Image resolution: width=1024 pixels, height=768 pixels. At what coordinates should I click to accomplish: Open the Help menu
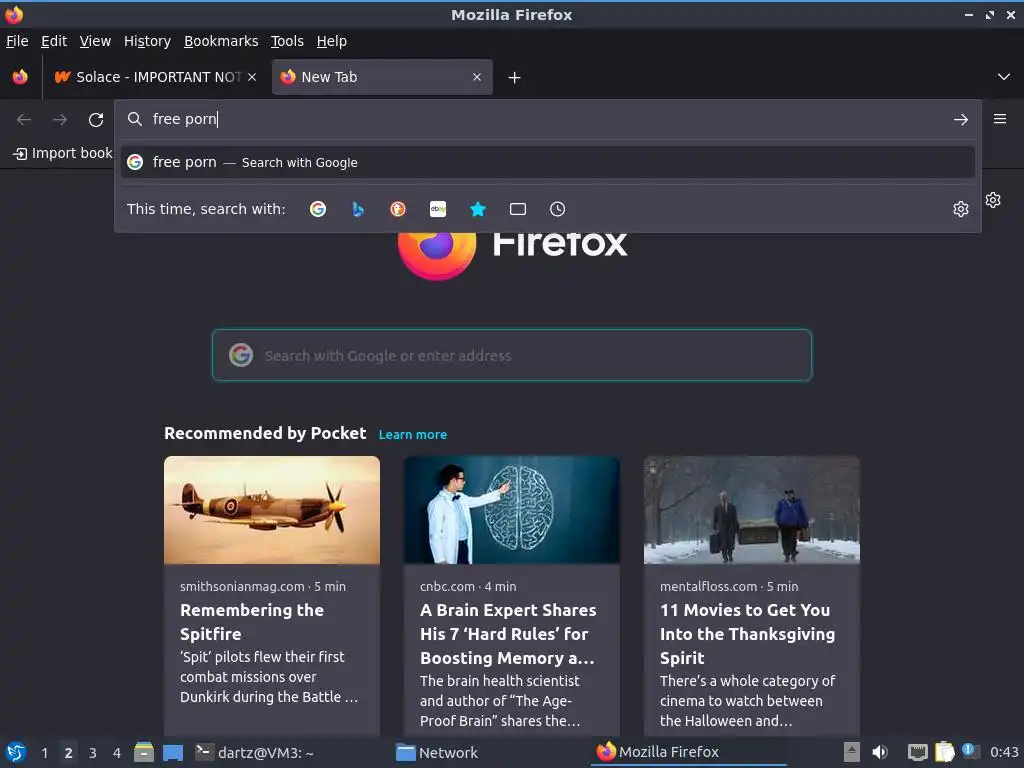(x=332, y=41)
